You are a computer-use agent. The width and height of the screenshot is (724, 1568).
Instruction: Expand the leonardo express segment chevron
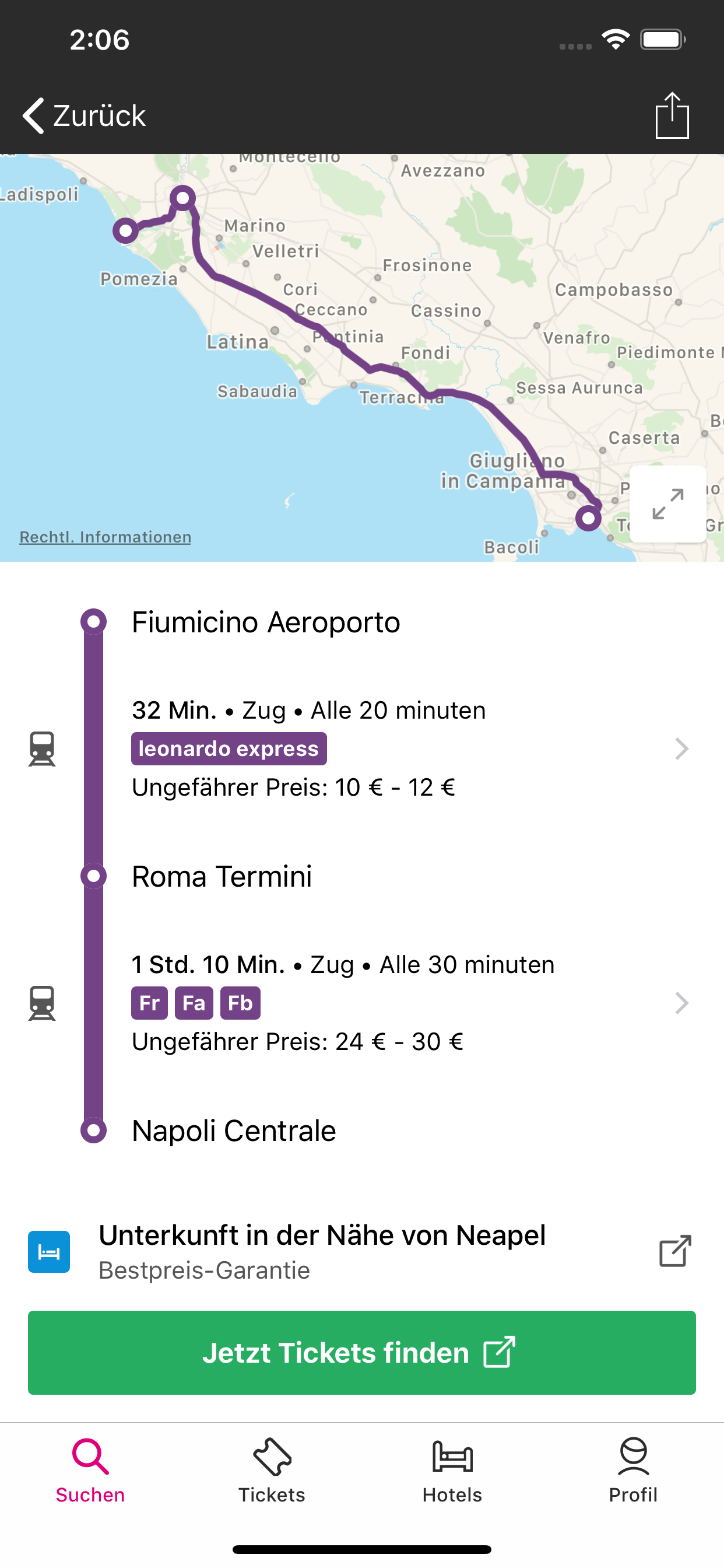coord(681,748)
